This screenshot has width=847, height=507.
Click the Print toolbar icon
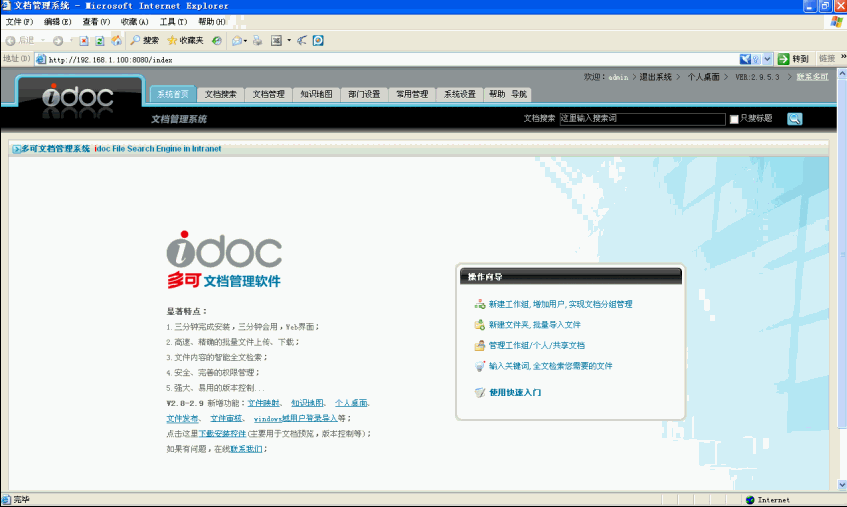pos(258,40)
